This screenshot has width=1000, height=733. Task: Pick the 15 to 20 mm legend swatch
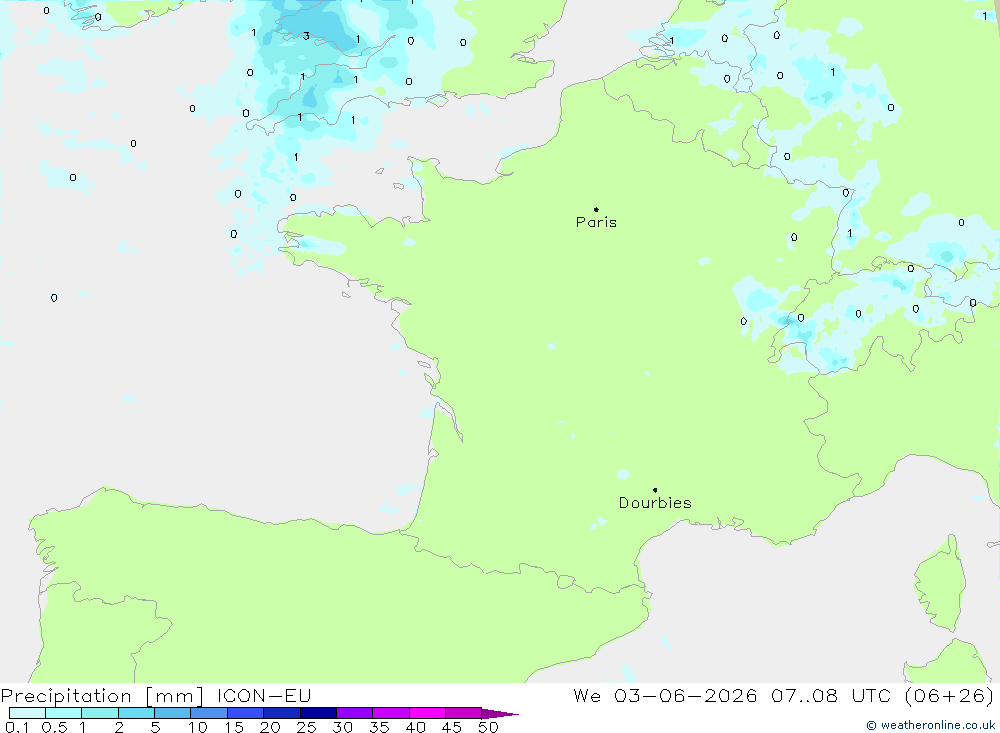(x=246, y=713)
